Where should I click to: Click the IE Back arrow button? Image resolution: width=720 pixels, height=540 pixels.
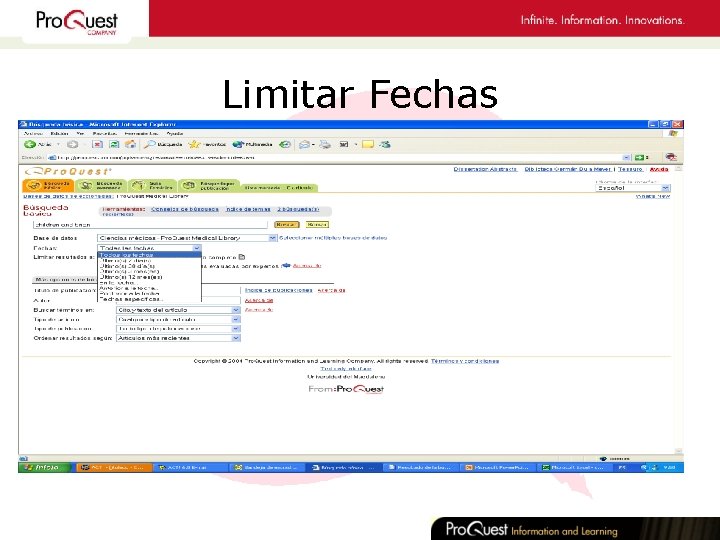tap(30, 144)
